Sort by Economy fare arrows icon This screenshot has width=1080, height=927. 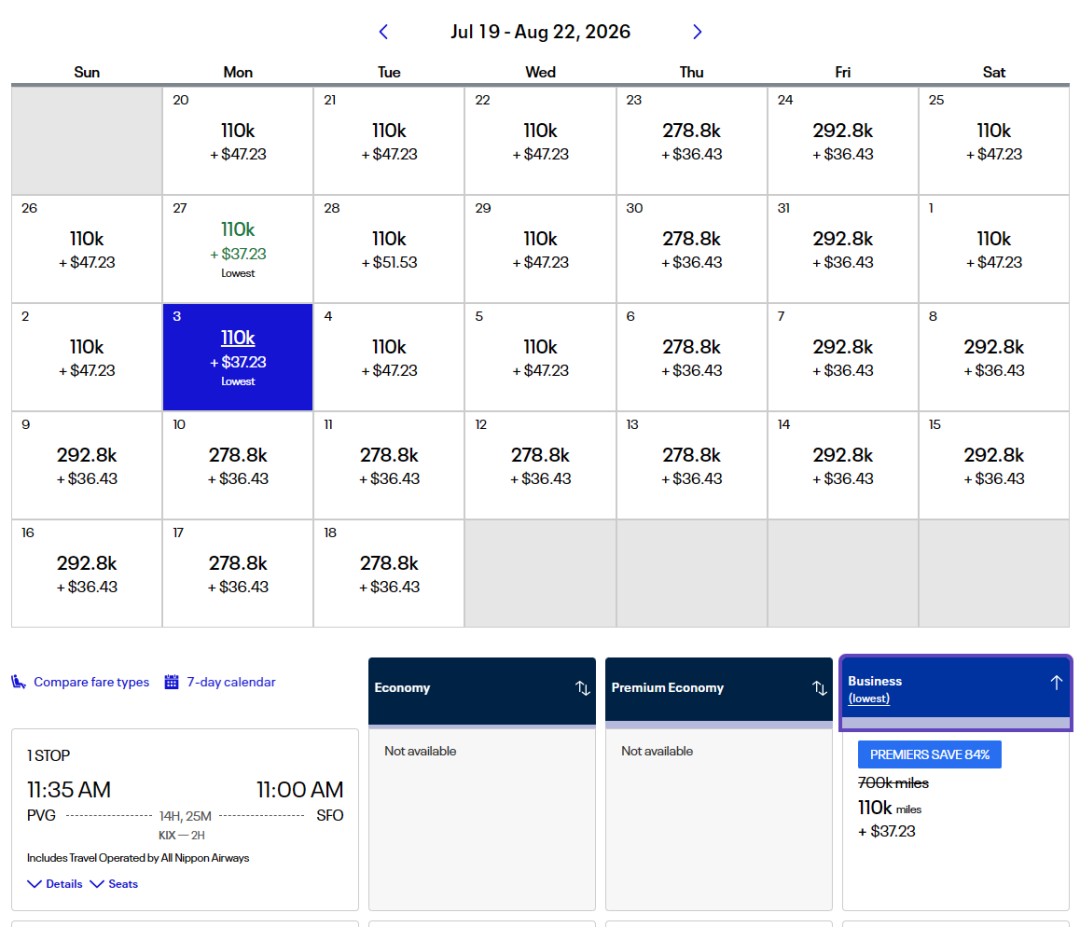tap(583, 688)
